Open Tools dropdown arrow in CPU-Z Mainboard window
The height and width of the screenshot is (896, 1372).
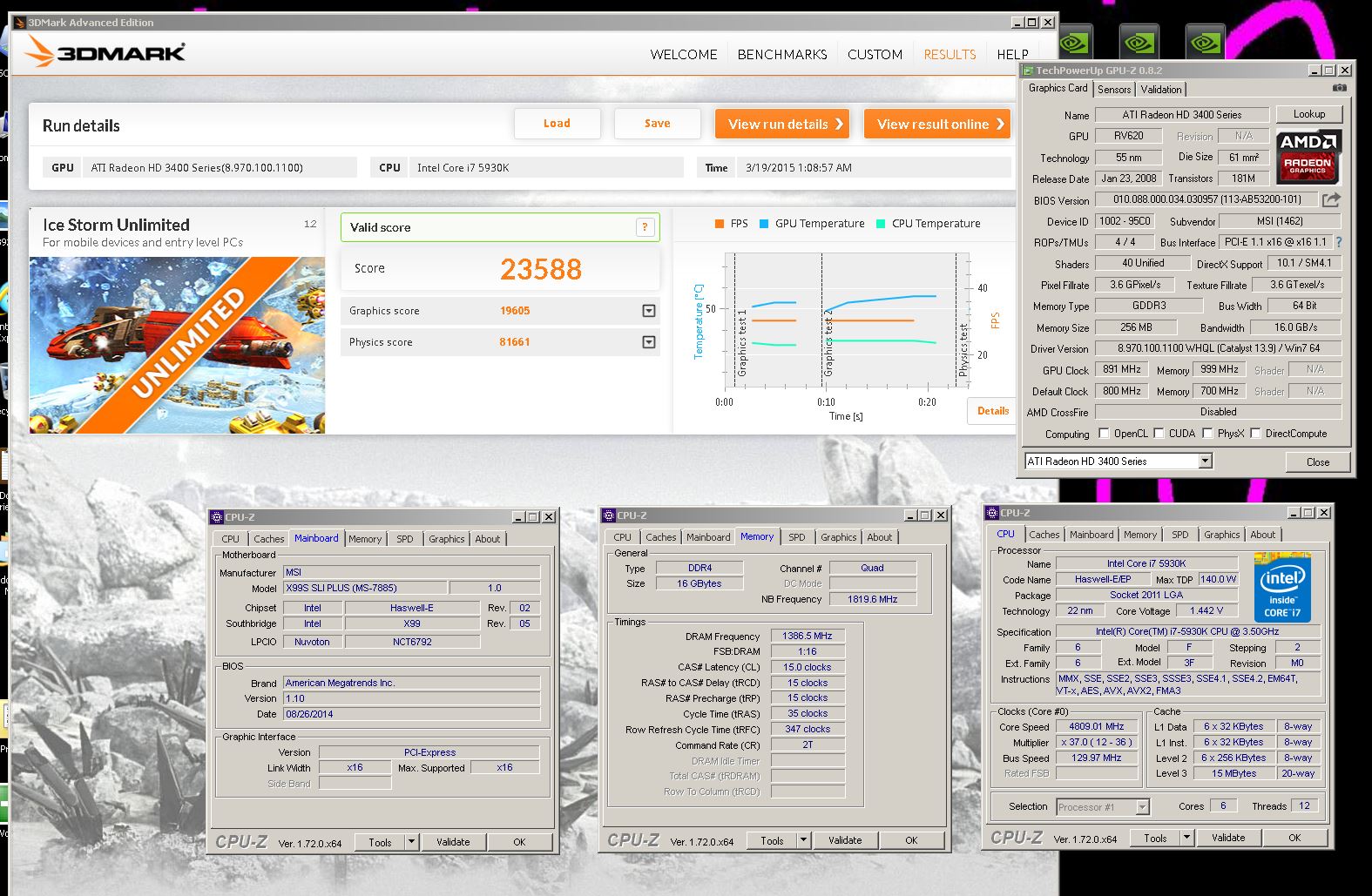(412, 842)
